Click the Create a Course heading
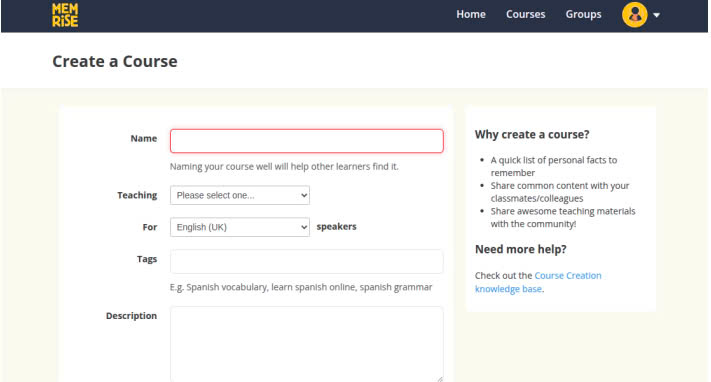The image size is (711, 382). 115,61
